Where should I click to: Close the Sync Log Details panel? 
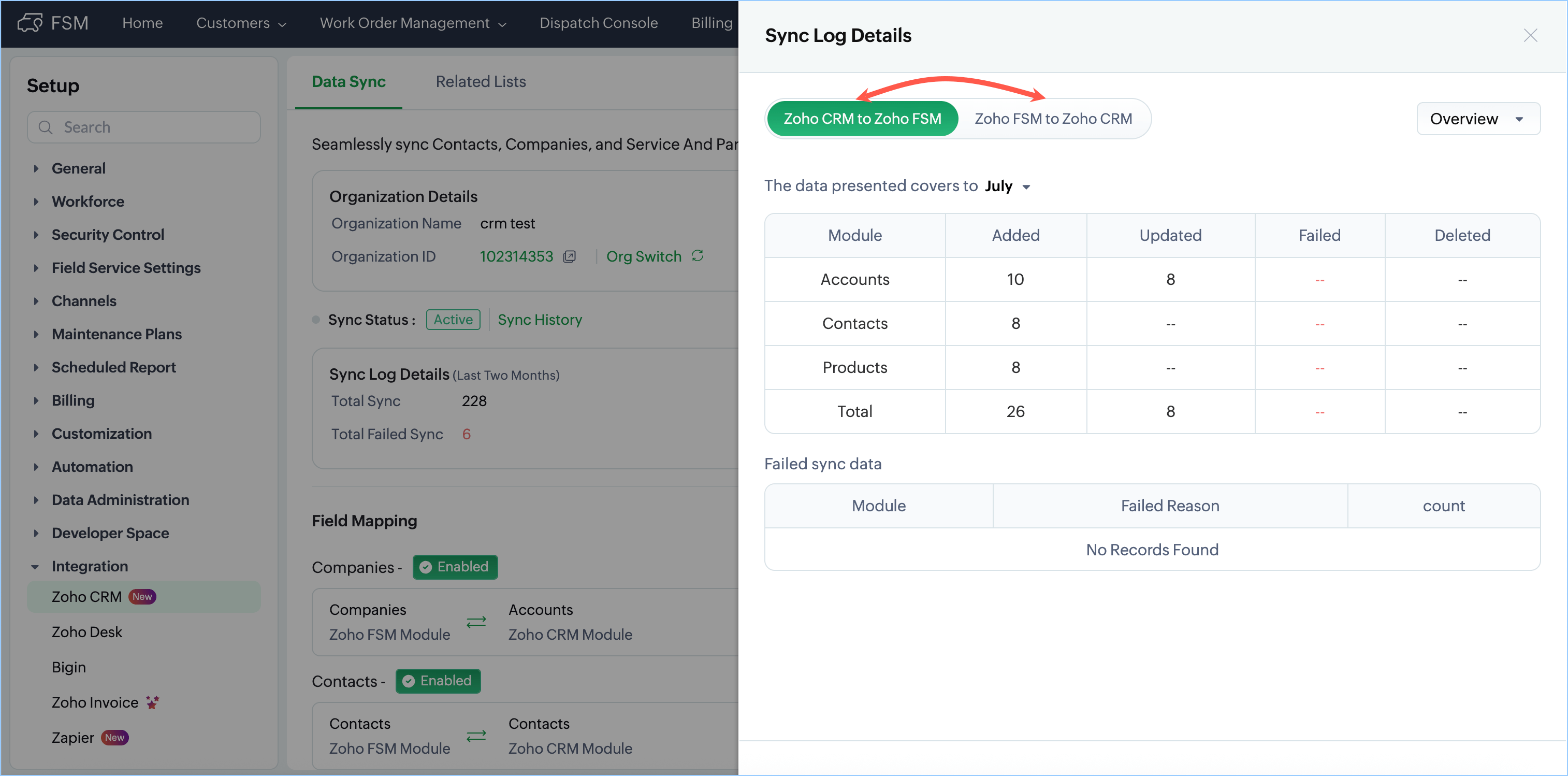click(x=1530, y=35)
